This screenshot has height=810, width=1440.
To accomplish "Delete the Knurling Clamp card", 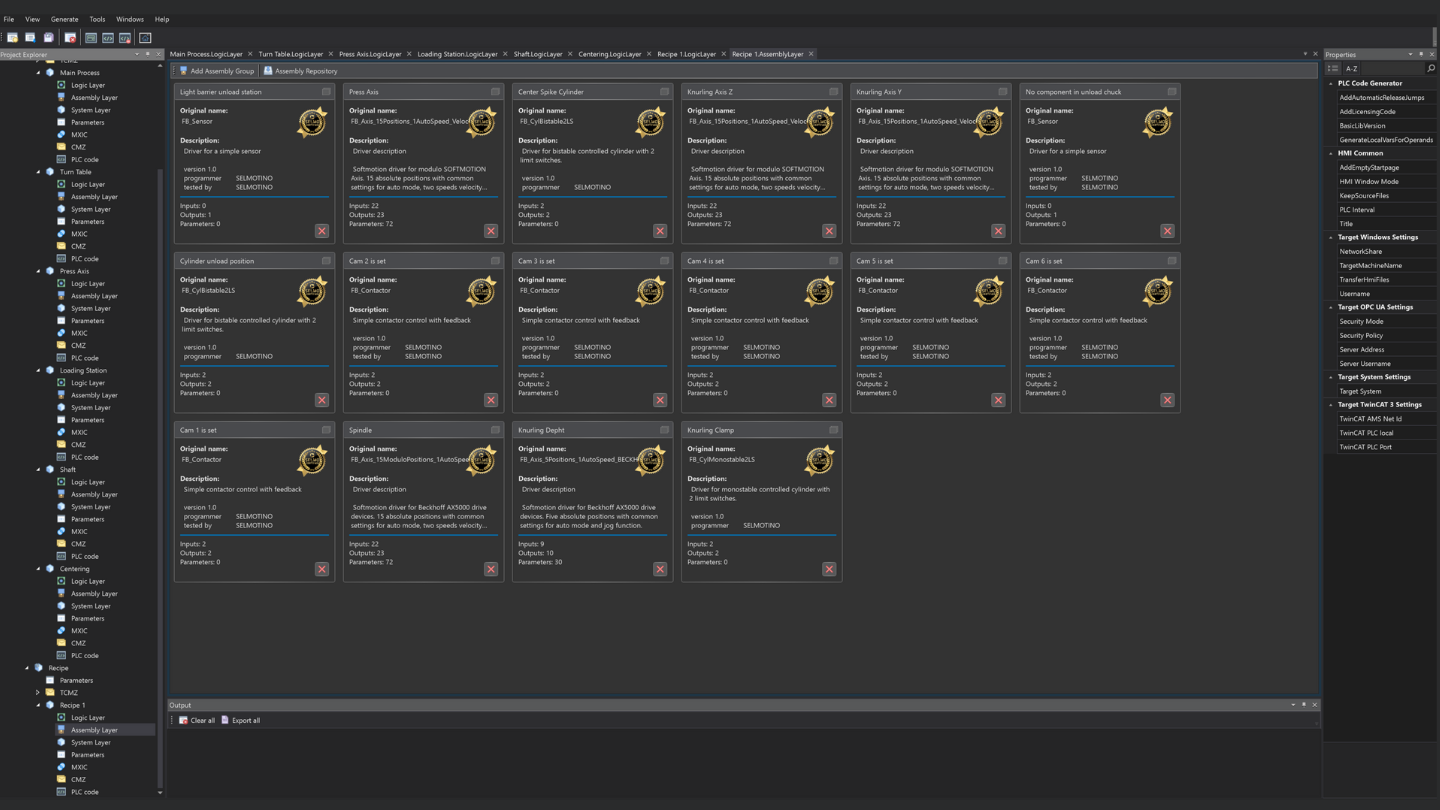I will (829, 569).
